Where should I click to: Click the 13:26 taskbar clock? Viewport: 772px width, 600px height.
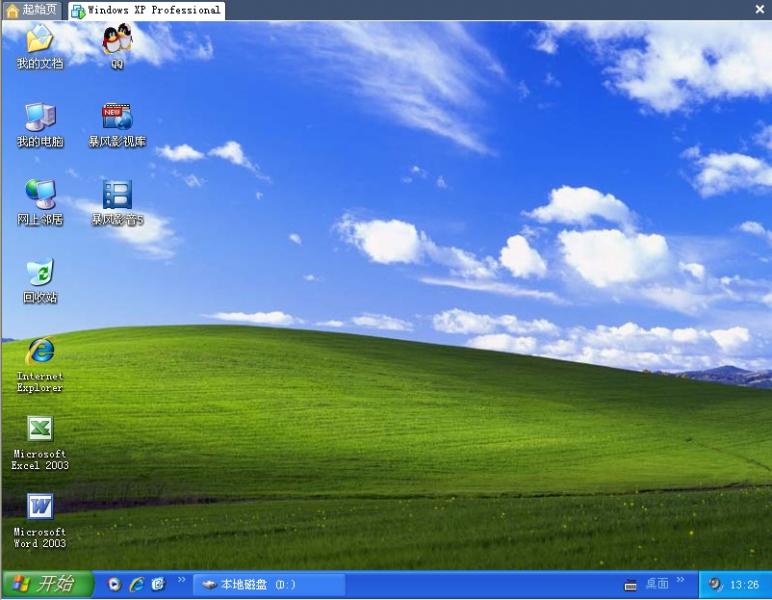point(745,584)
